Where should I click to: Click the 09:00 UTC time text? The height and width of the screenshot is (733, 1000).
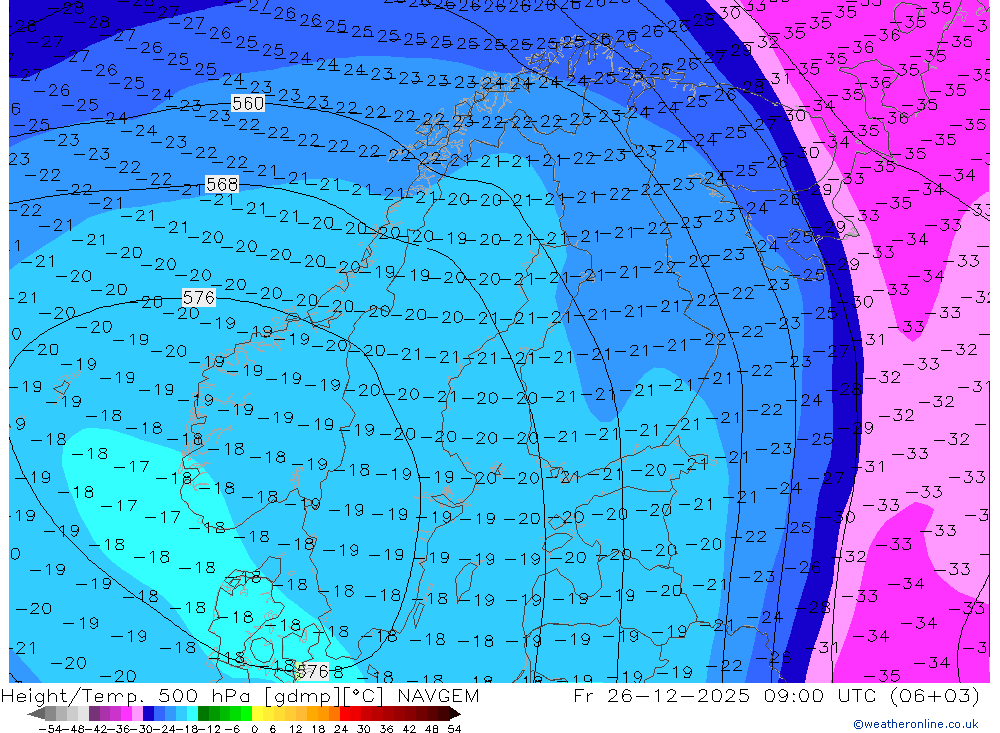822,695
